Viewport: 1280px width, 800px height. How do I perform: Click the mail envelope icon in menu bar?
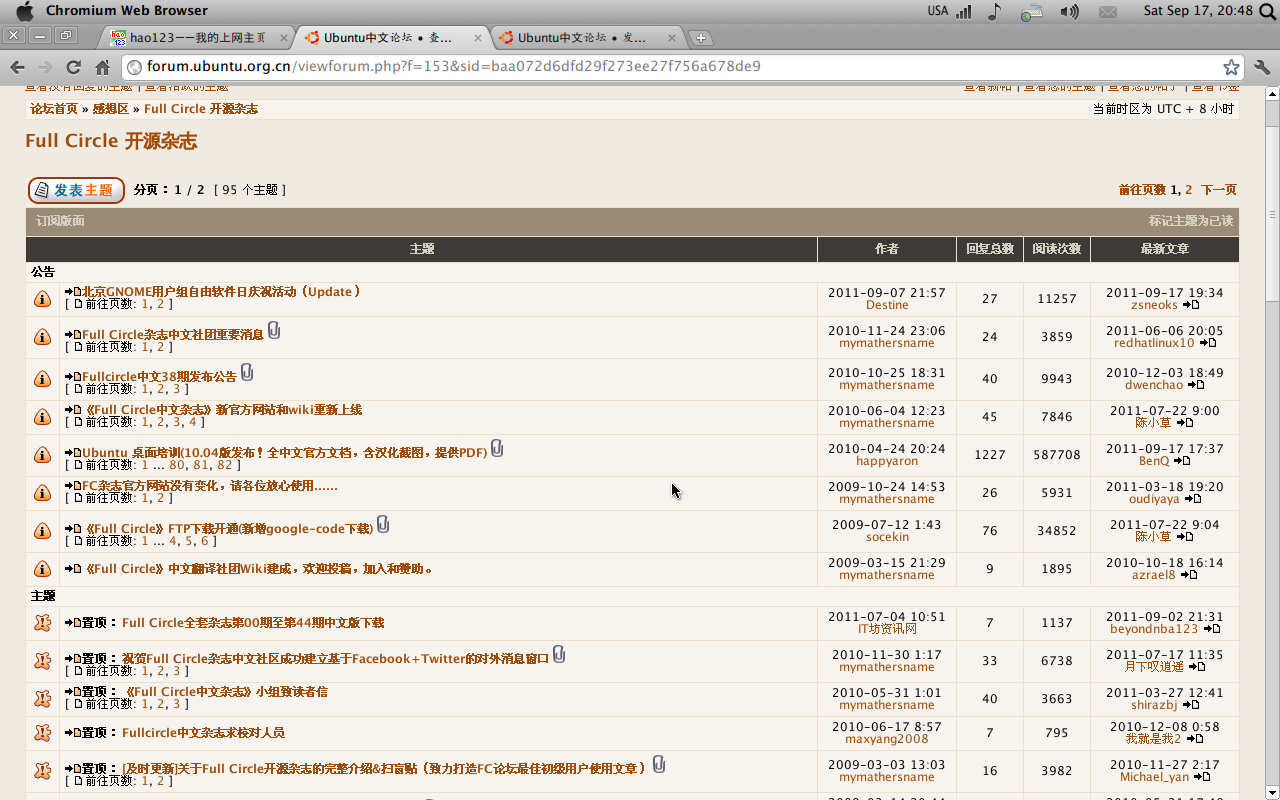[x=1108, y=11]
